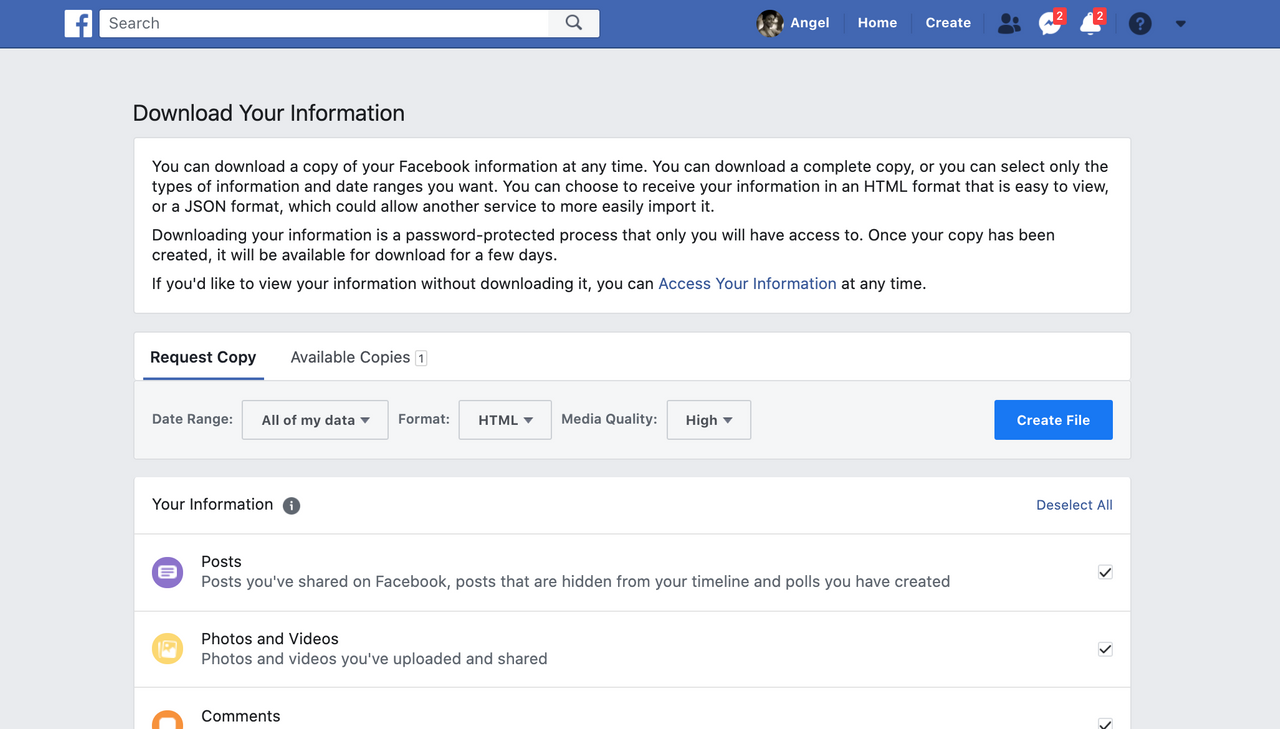
Task: Click the Deselect All link
Action: pyautogui.click(x=1074, y=505)
